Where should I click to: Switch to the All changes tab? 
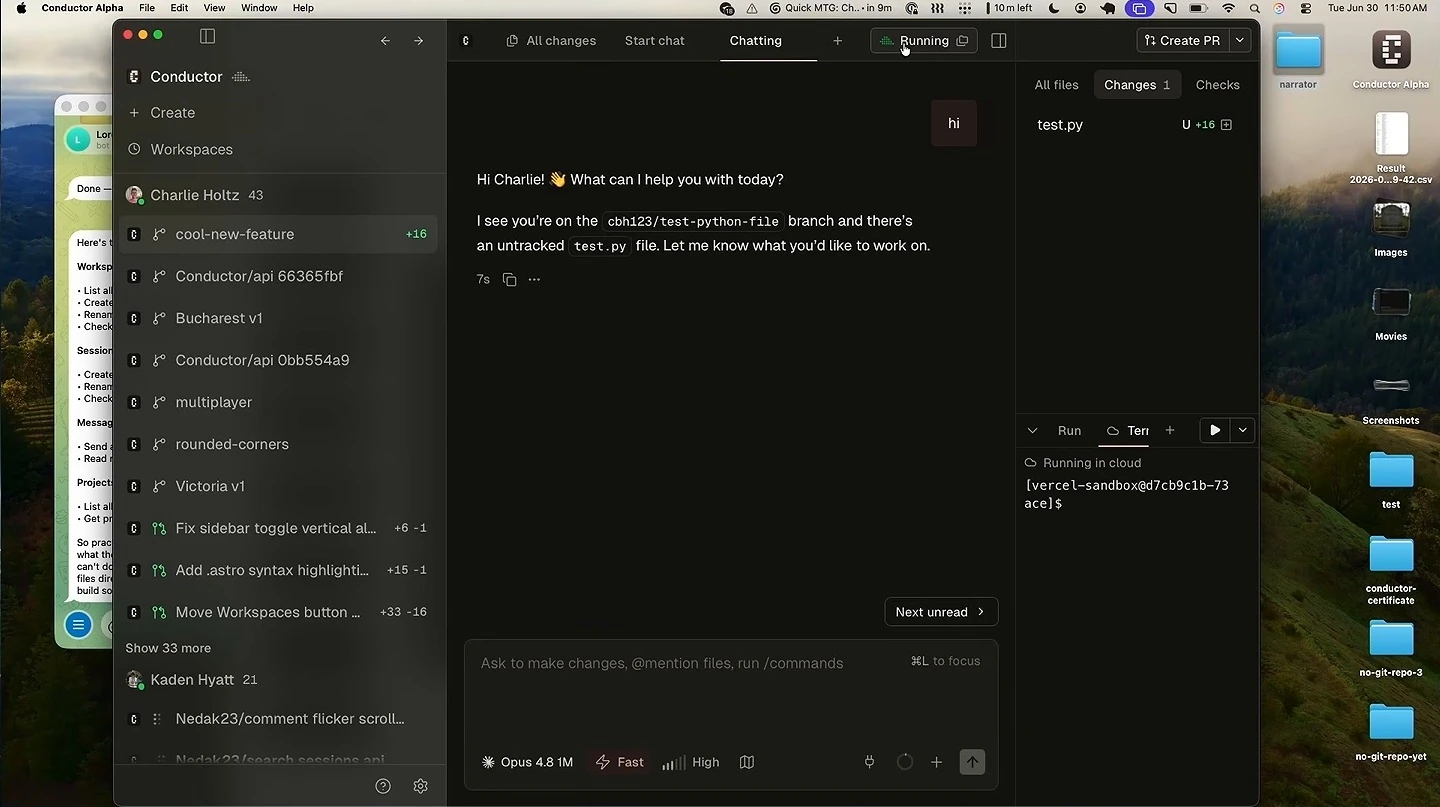click(551, 41)
